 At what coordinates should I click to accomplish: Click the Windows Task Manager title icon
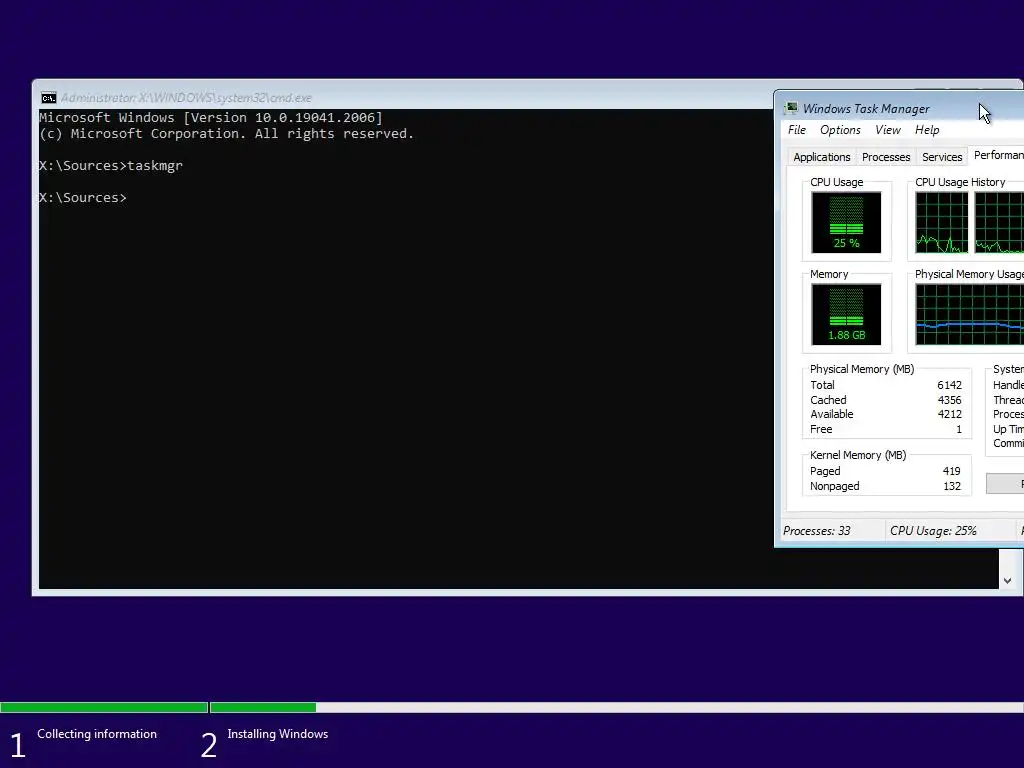pyautogui.click(x=791, y=108)
